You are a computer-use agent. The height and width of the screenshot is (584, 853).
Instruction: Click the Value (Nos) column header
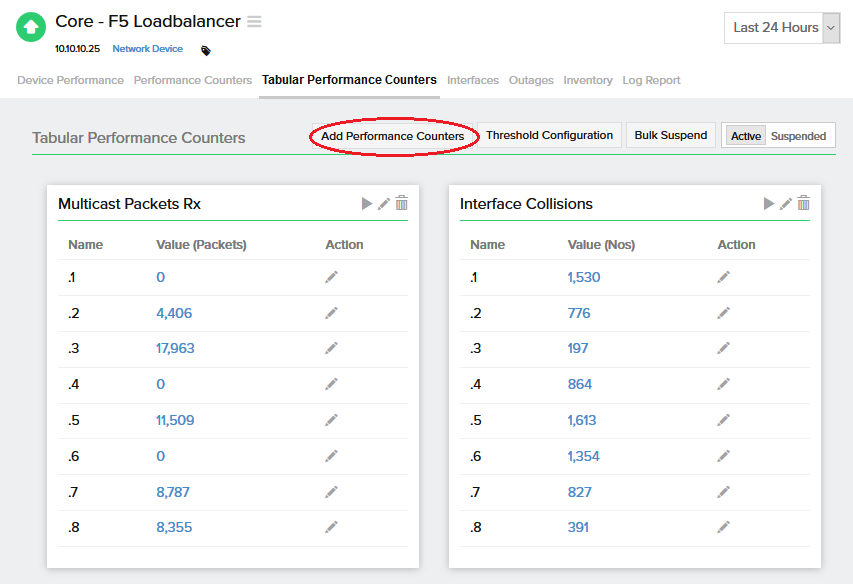tap(601, 245)
